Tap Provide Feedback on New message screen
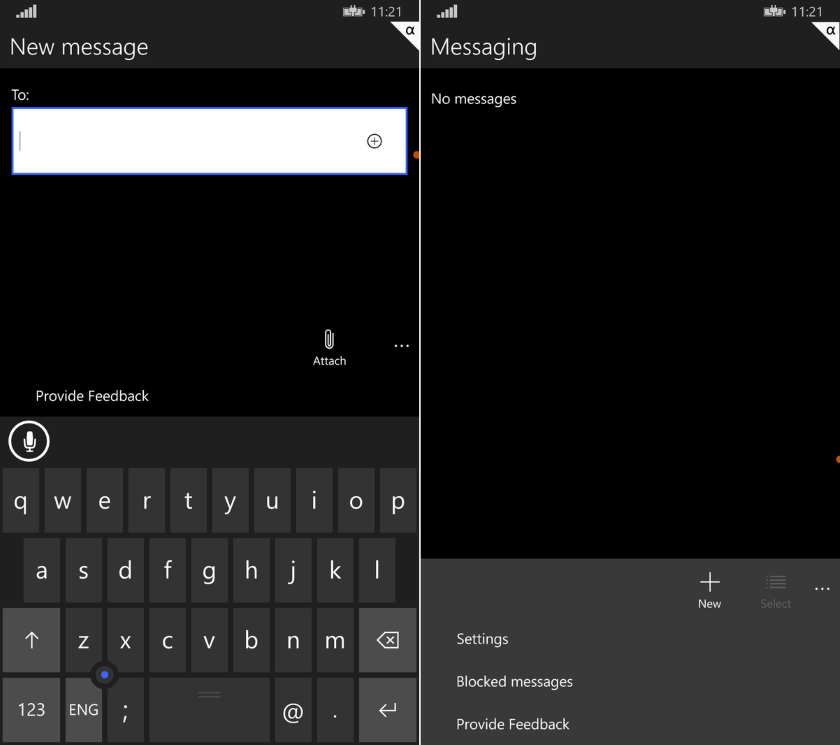This screenshot has height=745, width=840. pos(92,396)
